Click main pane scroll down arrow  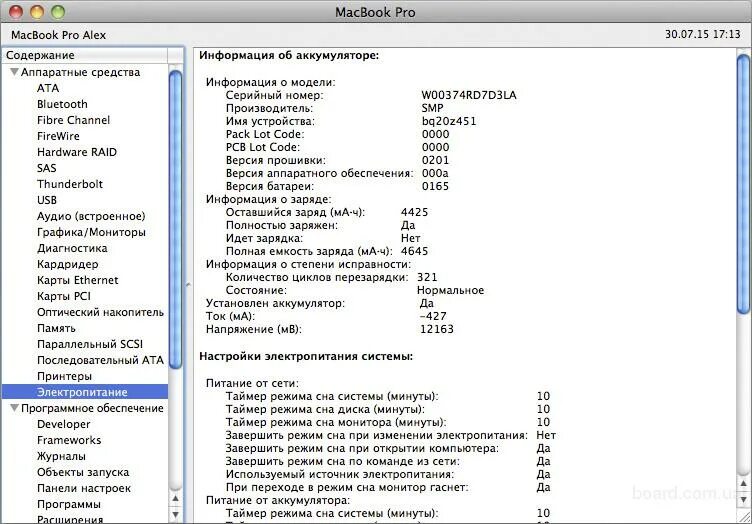click(x=743, y=500)
